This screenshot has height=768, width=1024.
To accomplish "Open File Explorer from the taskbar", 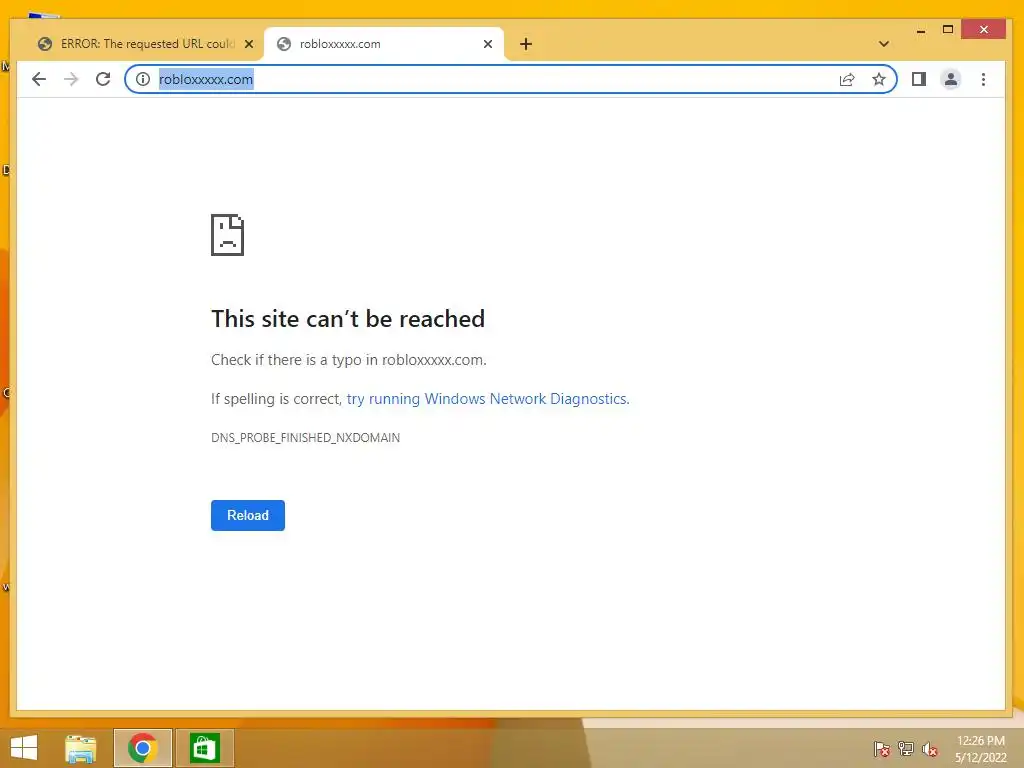I will (x=81, y=748).
